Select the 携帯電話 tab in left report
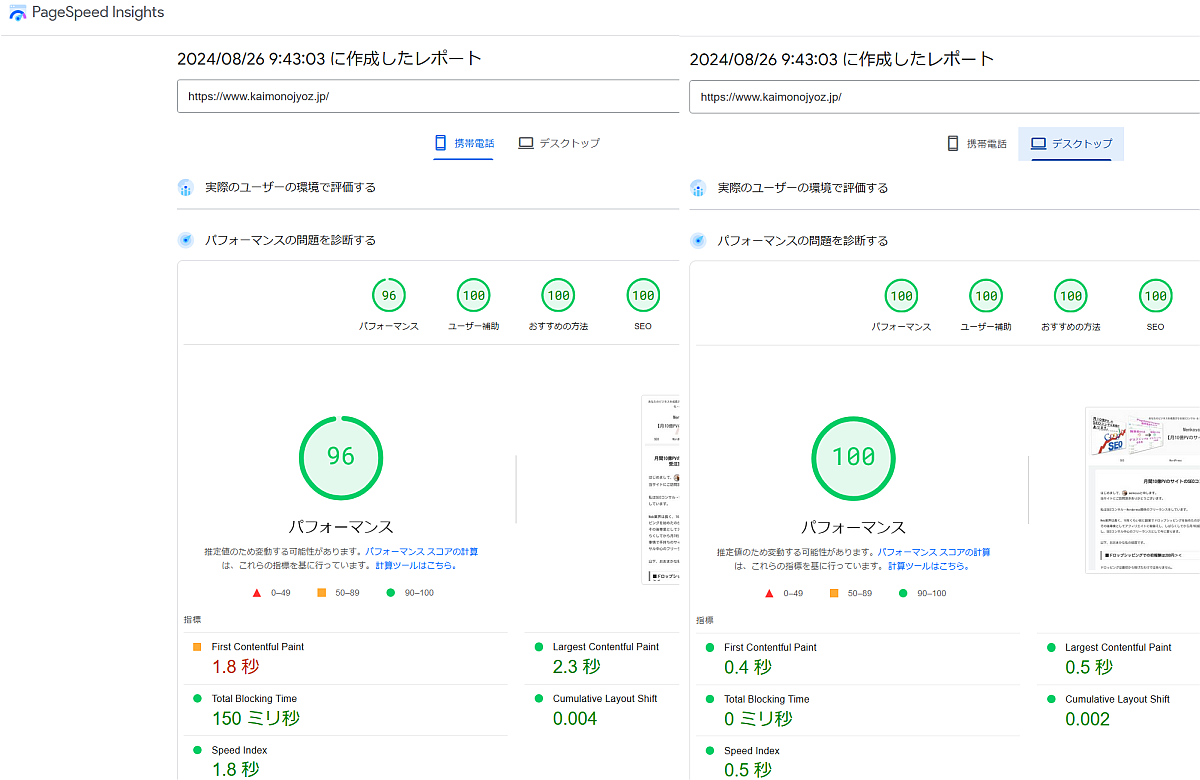This screenshot has width=1200, height=780. pyautogui.click(x=464, y=143)
